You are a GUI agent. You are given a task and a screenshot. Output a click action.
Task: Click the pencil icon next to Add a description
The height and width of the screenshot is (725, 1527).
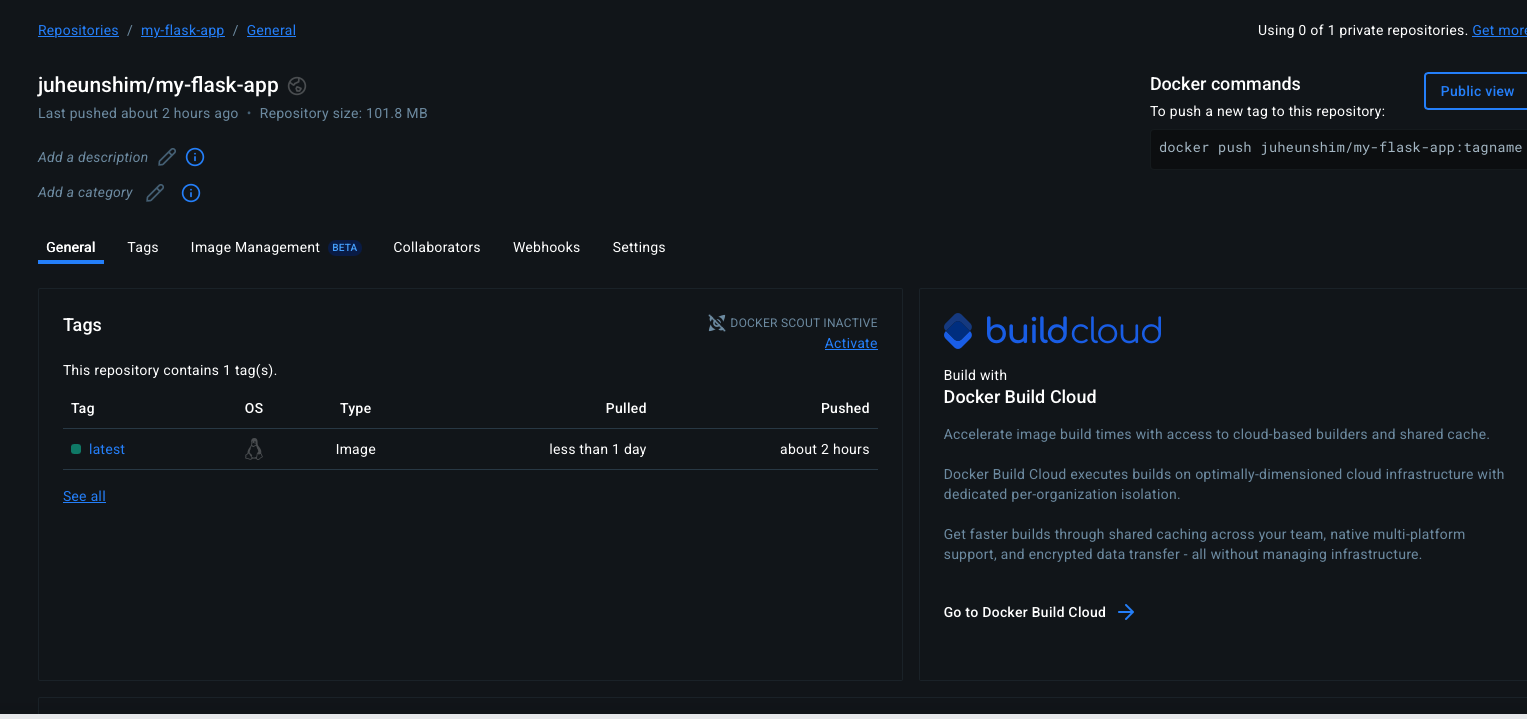tap(167, 157)
